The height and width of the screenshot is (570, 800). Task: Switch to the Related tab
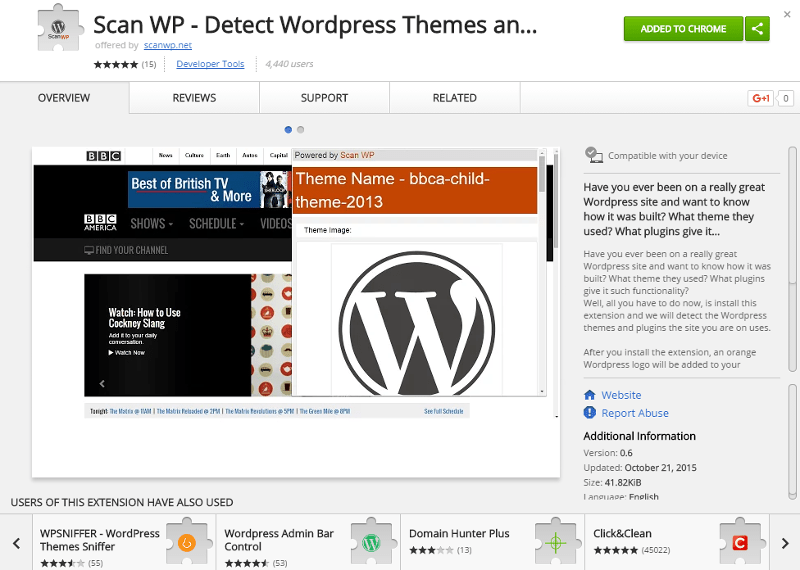pyautogui.click(x=455, y=97)
